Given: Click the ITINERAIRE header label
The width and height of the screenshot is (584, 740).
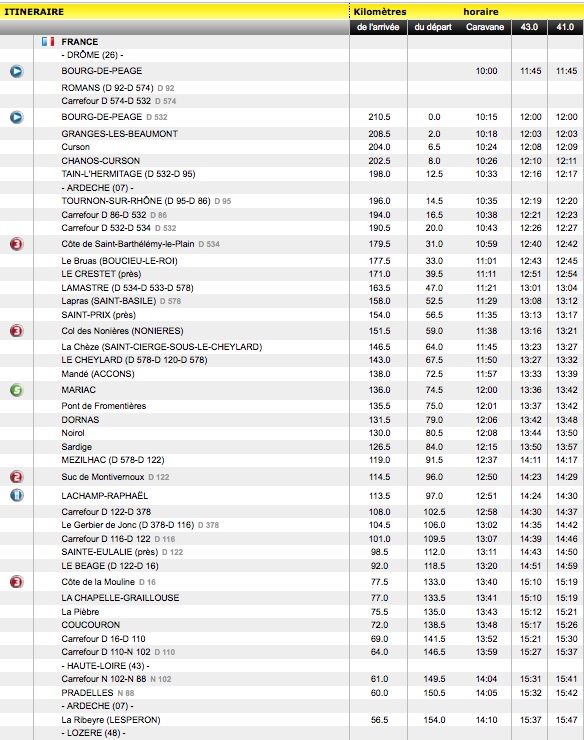Looking at the screenshot, I should pos(34,12).
